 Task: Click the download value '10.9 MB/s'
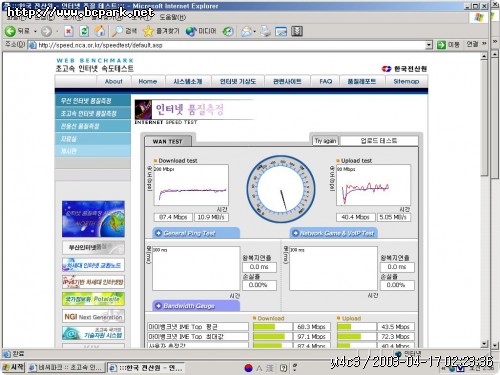click(x=211, y=217)
